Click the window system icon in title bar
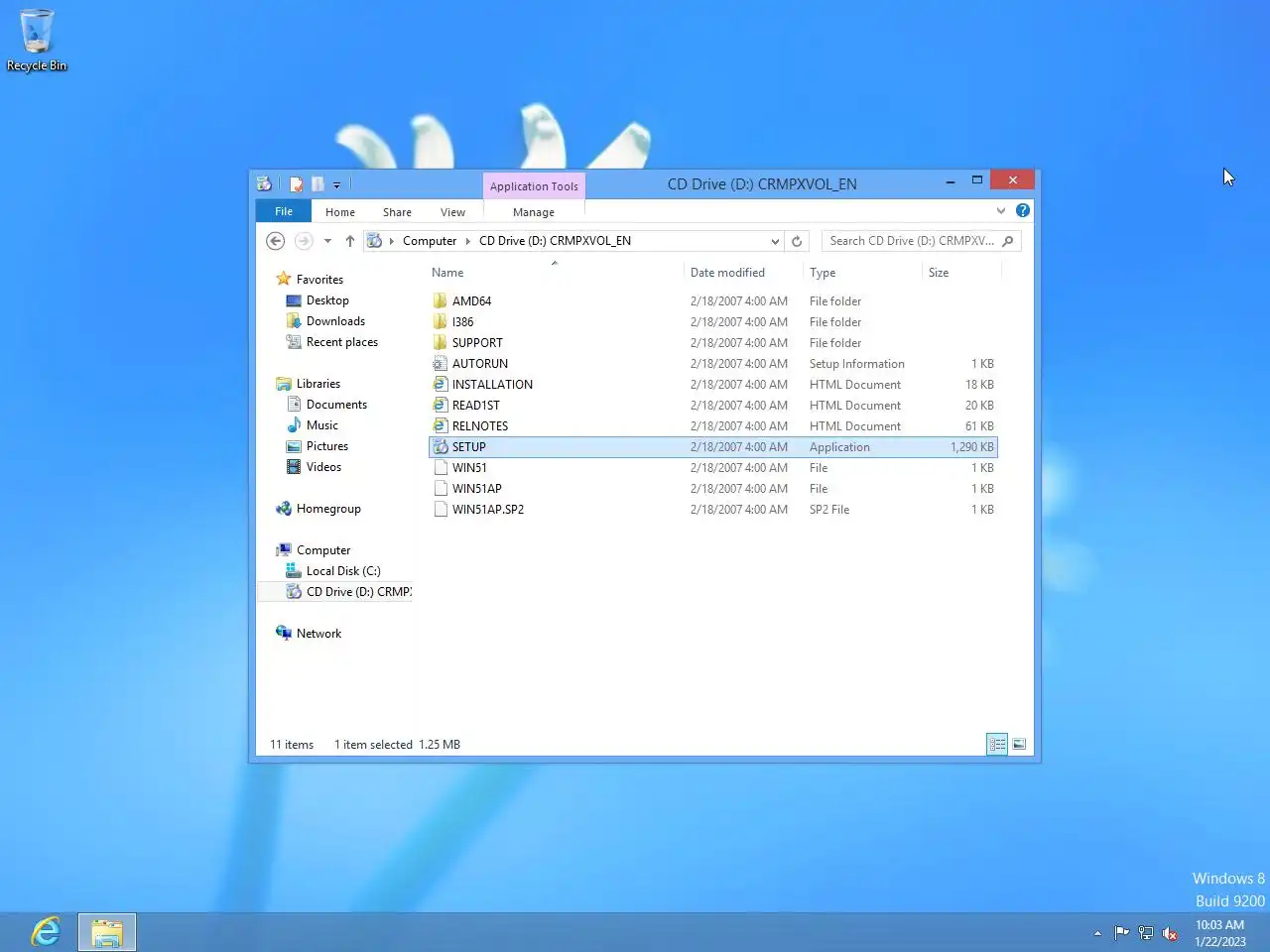 pos(264,183)
